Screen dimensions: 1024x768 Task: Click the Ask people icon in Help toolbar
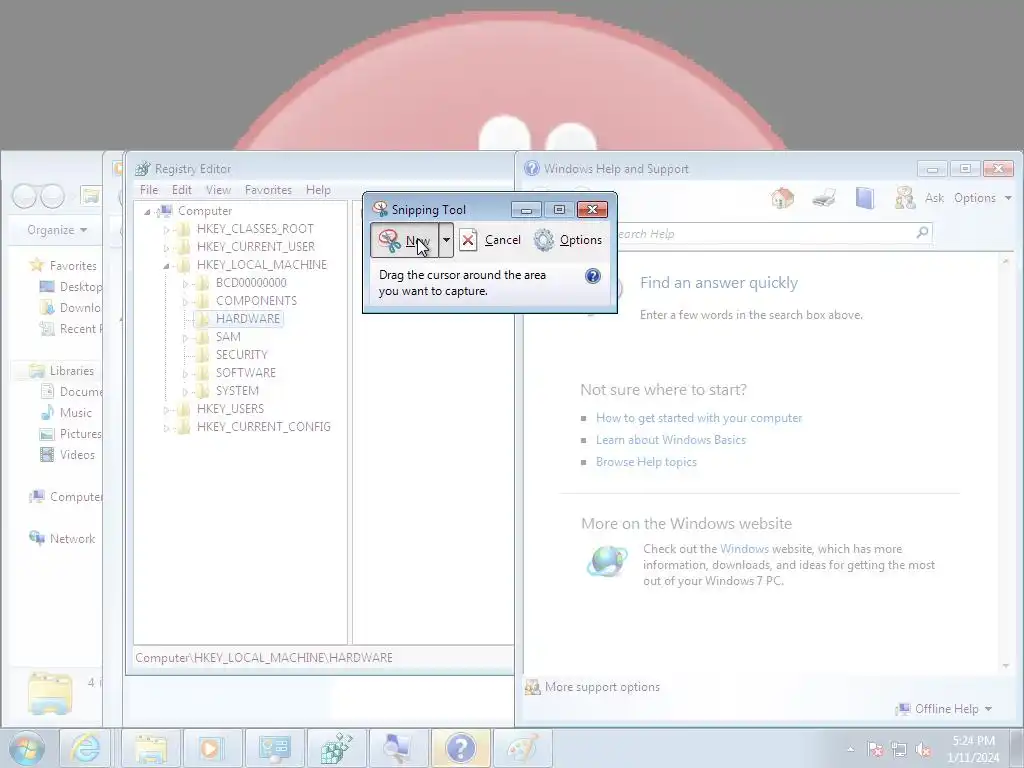point(905,197)
